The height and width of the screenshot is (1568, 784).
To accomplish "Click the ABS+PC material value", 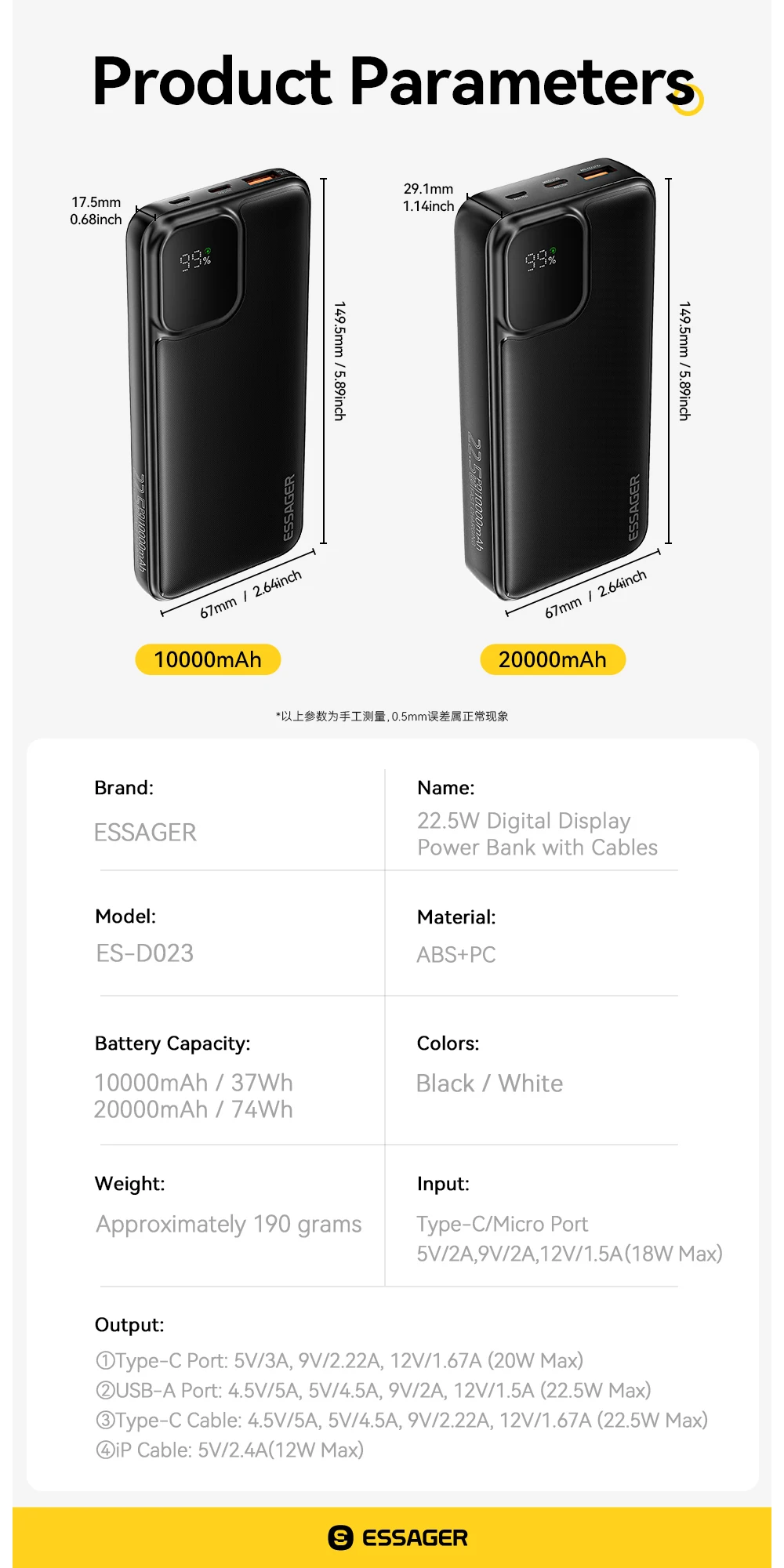I will (x=456, y=954).
